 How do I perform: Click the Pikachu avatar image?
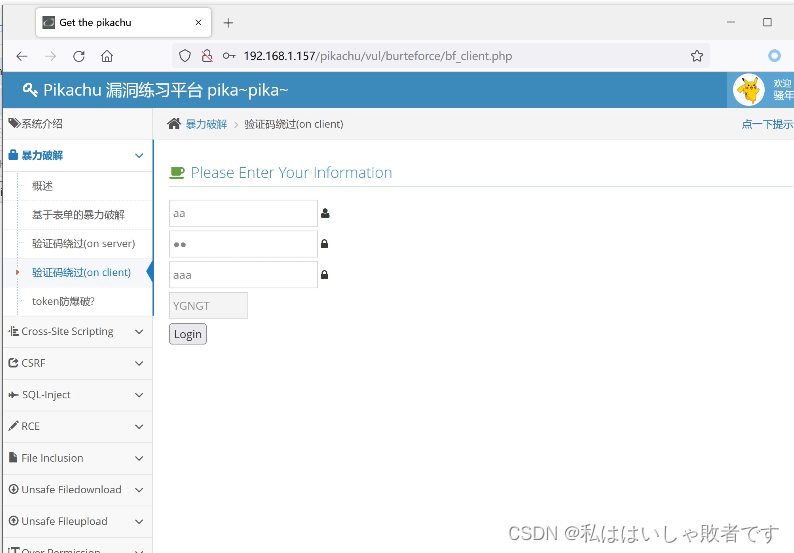[748, 90]
